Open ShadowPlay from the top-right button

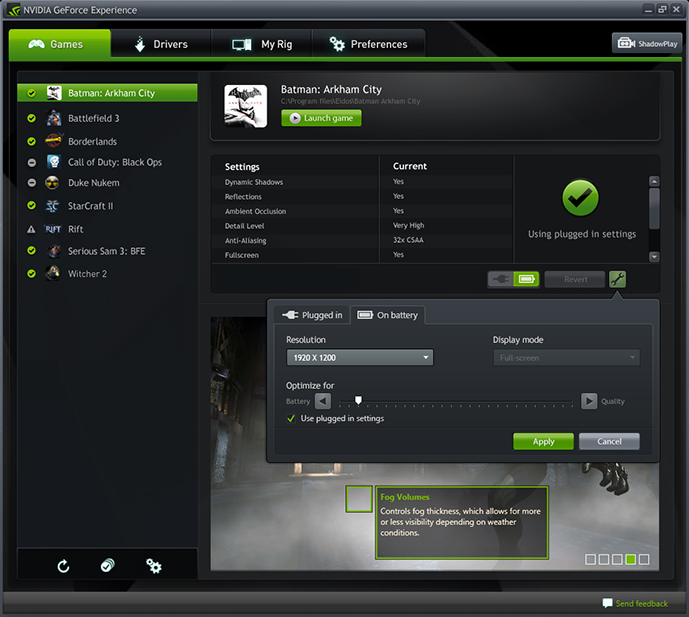(x=646, y=44)
